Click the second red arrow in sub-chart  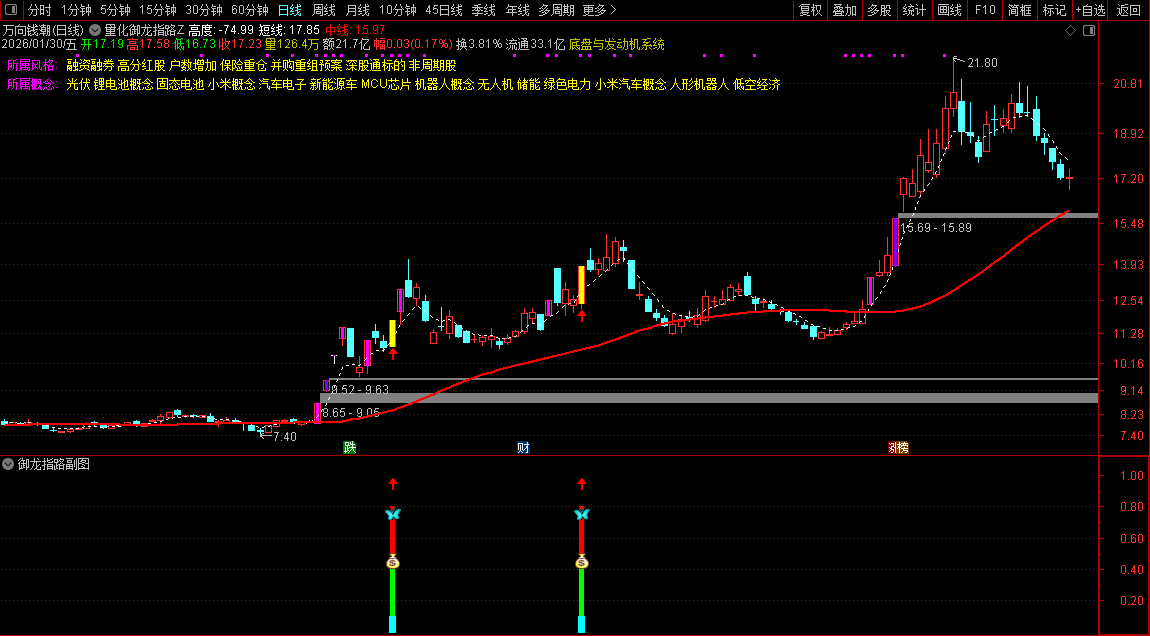tap(582, 483)
